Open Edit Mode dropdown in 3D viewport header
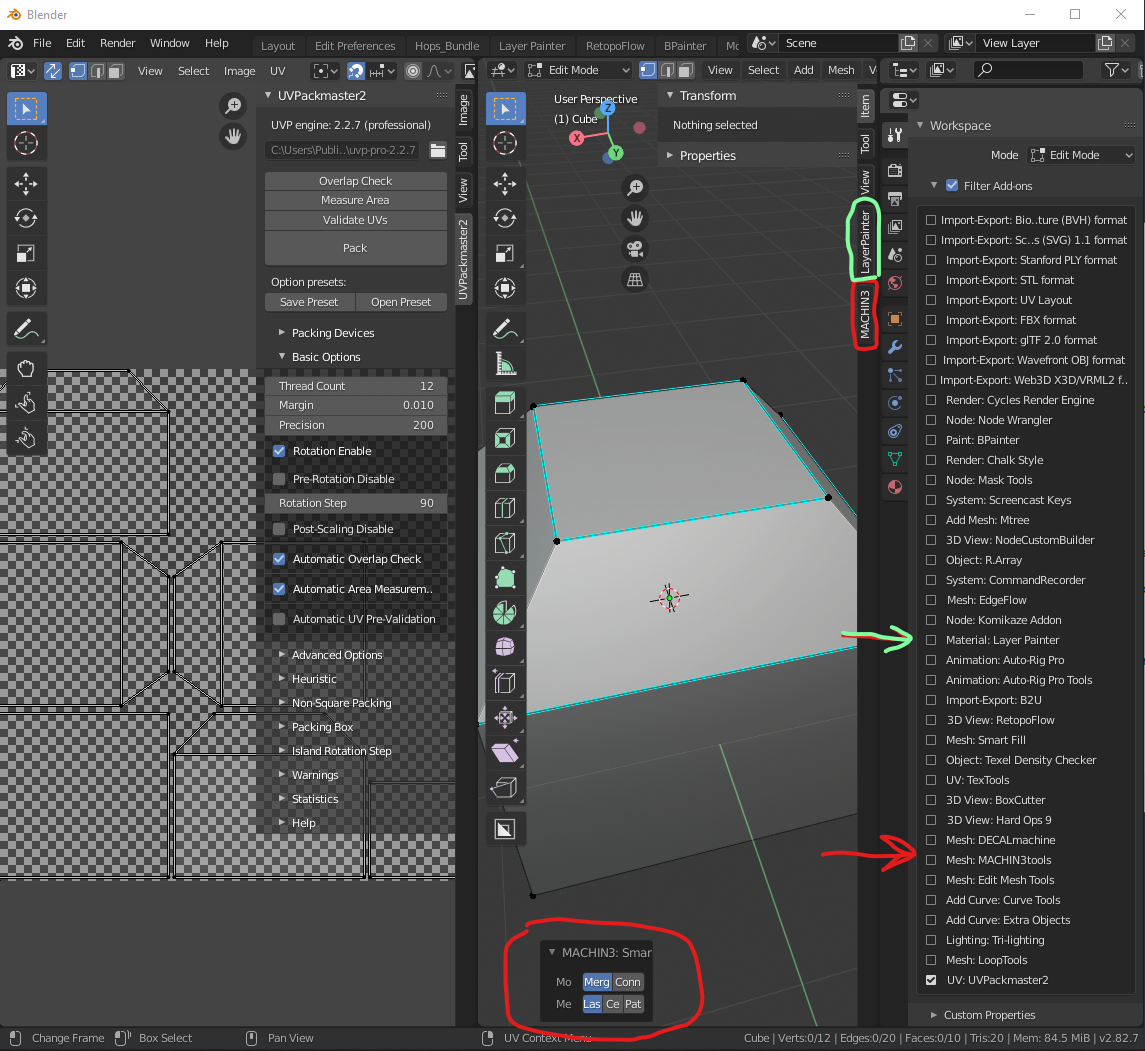The width and height of the screenshot is (1145, 1051). click(x=579, y=70)
